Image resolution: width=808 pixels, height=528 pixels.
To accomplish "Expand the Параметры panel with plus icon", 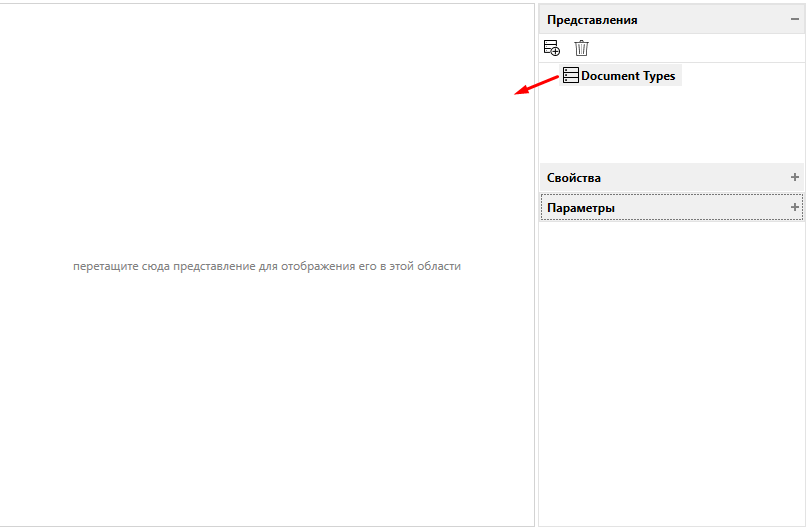I will pos(795,207).
